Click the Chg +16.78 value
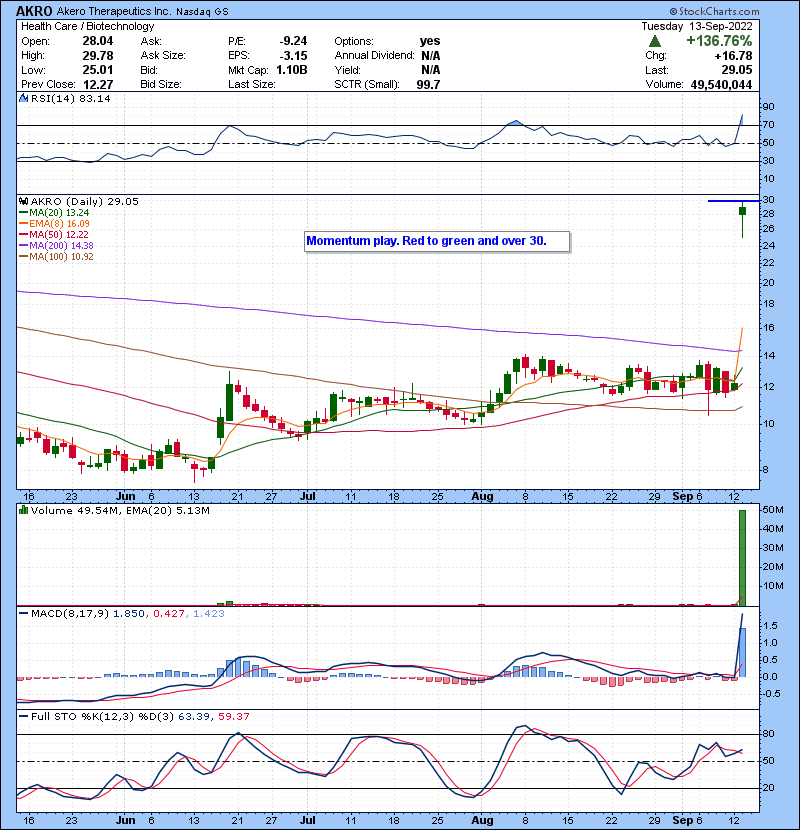 (733, 56)
